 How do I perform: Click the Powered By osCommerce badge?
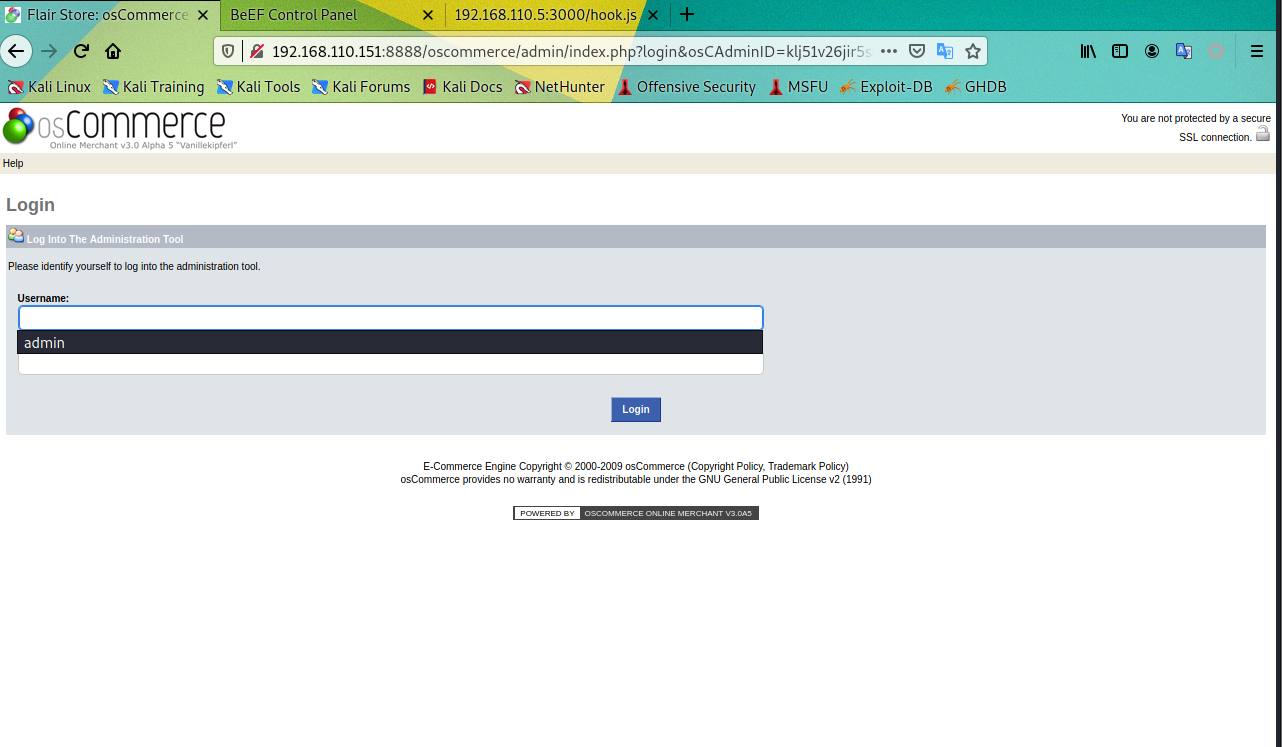pyautogui.click(x=636, y=513)
